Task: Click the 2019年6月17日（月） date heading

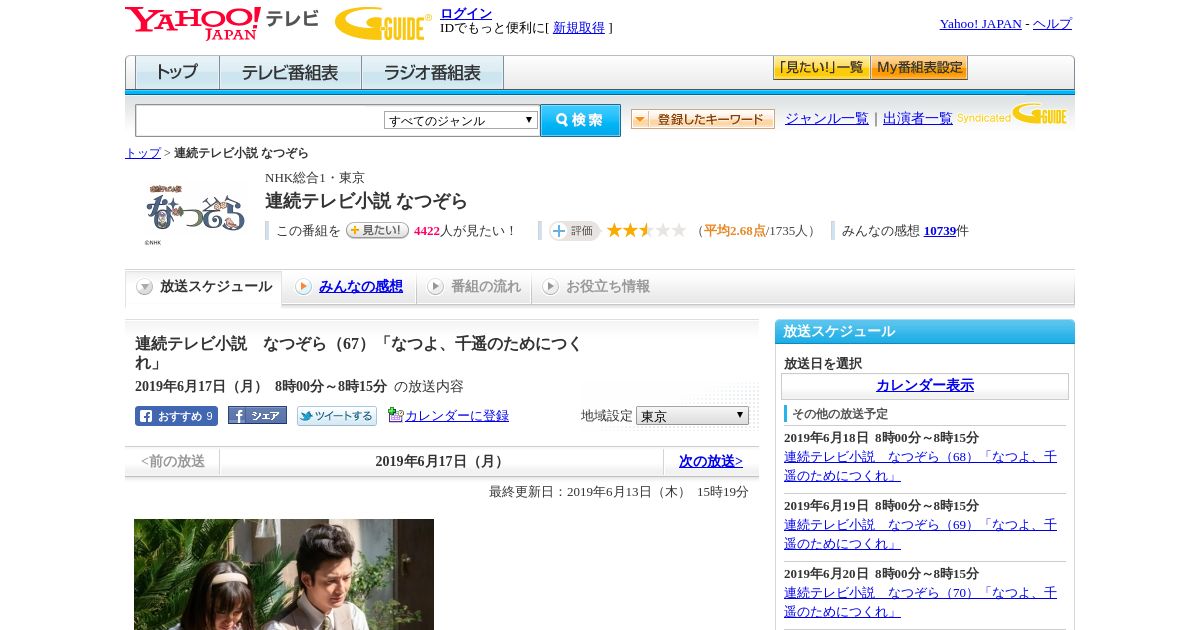Action: pos(441,461)
